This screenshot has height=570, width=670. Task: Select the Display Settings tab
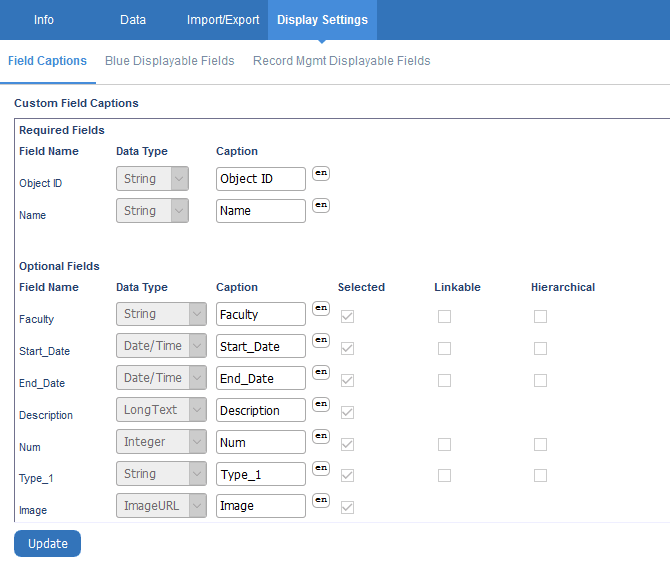point(322,20)
